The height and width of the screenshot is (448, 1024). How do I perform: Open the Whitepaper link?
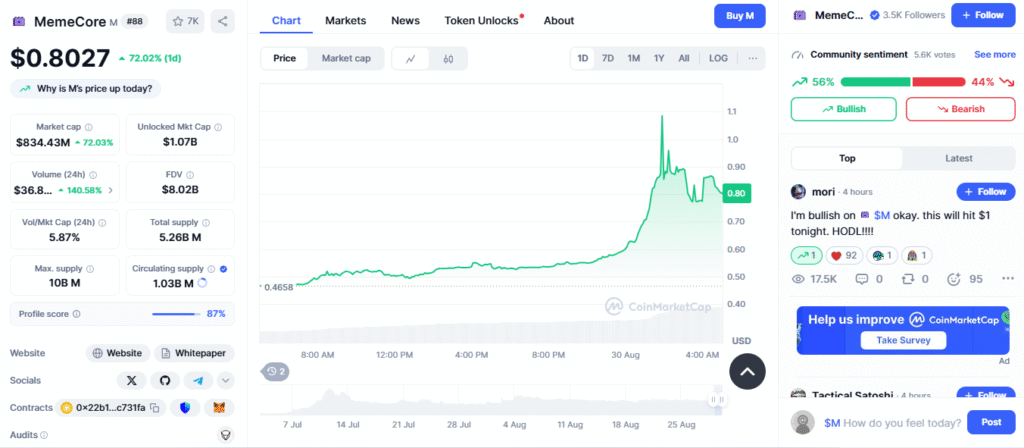pyautogui.click(x=194, y=353)
